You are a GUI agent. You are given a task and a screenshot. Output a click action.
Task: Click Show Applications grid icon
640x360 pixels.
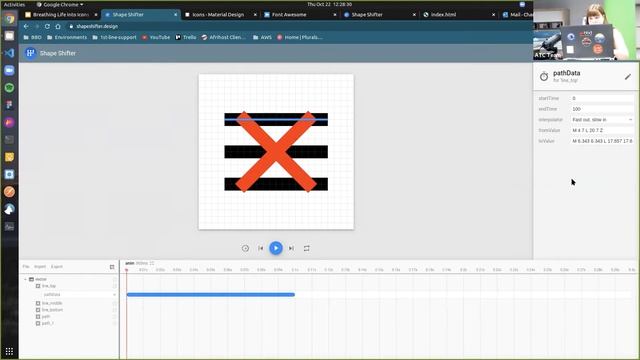tap(9, 351)
